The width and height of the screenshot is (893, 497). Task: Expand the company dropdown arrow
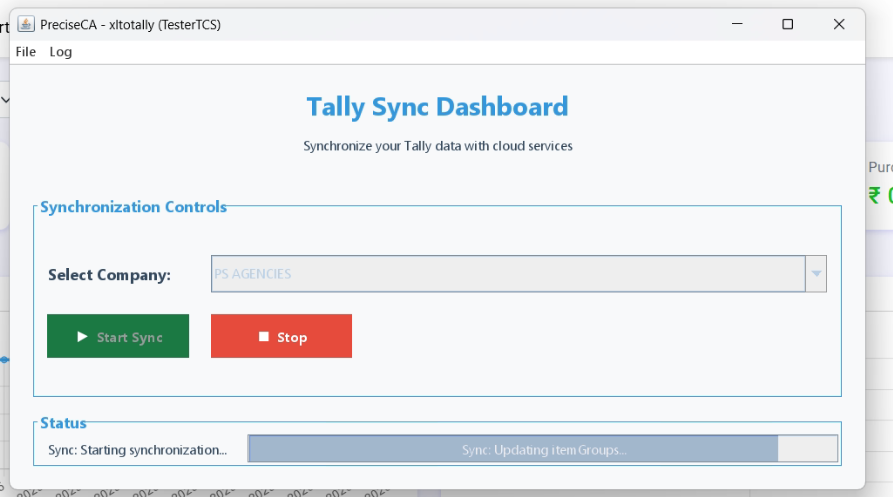(816, 274)
